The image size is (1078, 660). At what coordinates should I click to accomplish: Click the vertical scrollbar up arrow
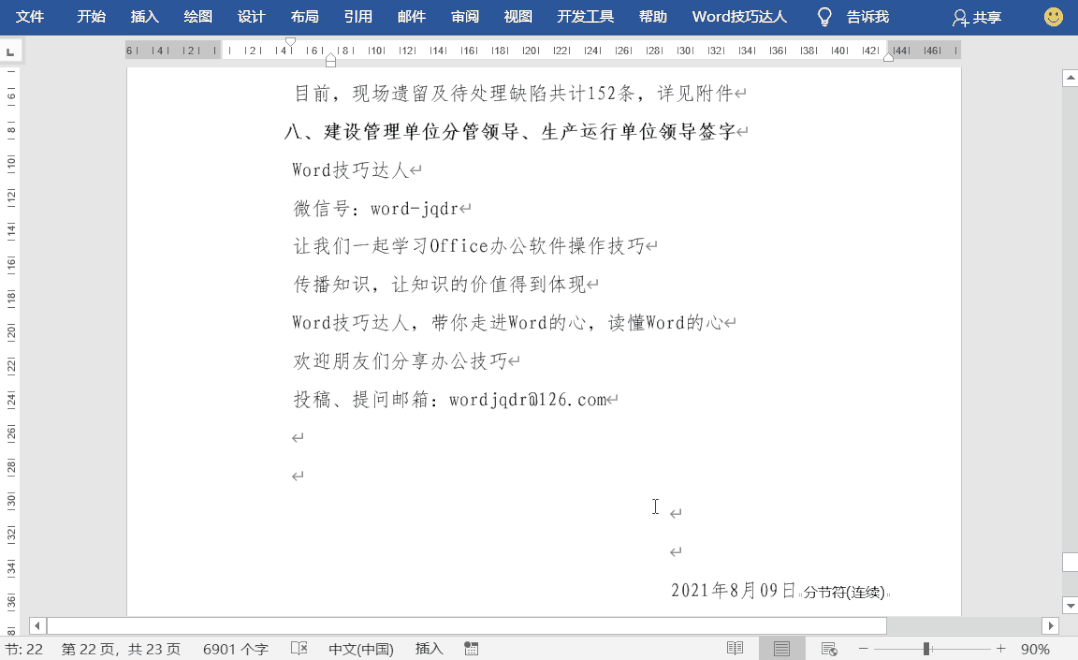click(x=1069, y=77)
